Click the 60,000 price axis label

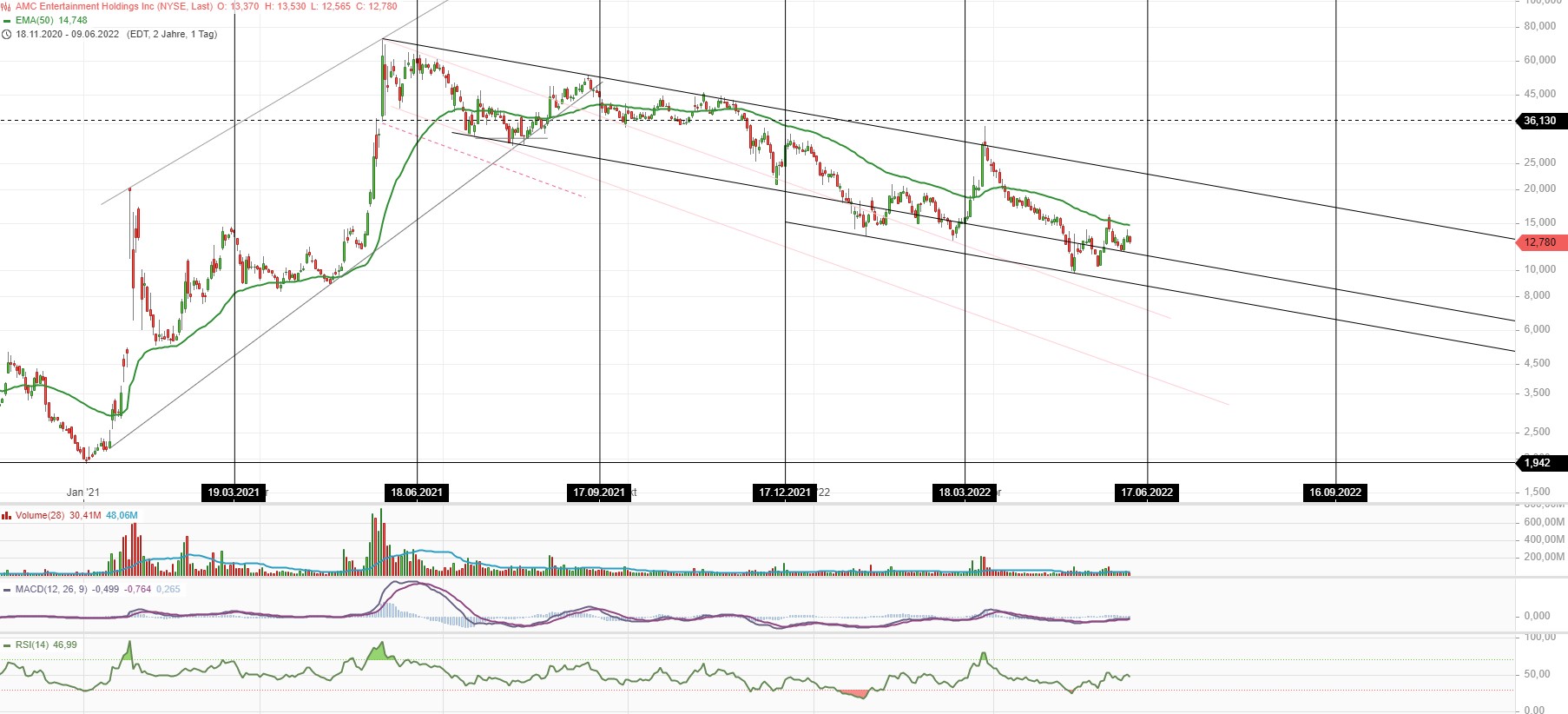(x=1540, y=60)
